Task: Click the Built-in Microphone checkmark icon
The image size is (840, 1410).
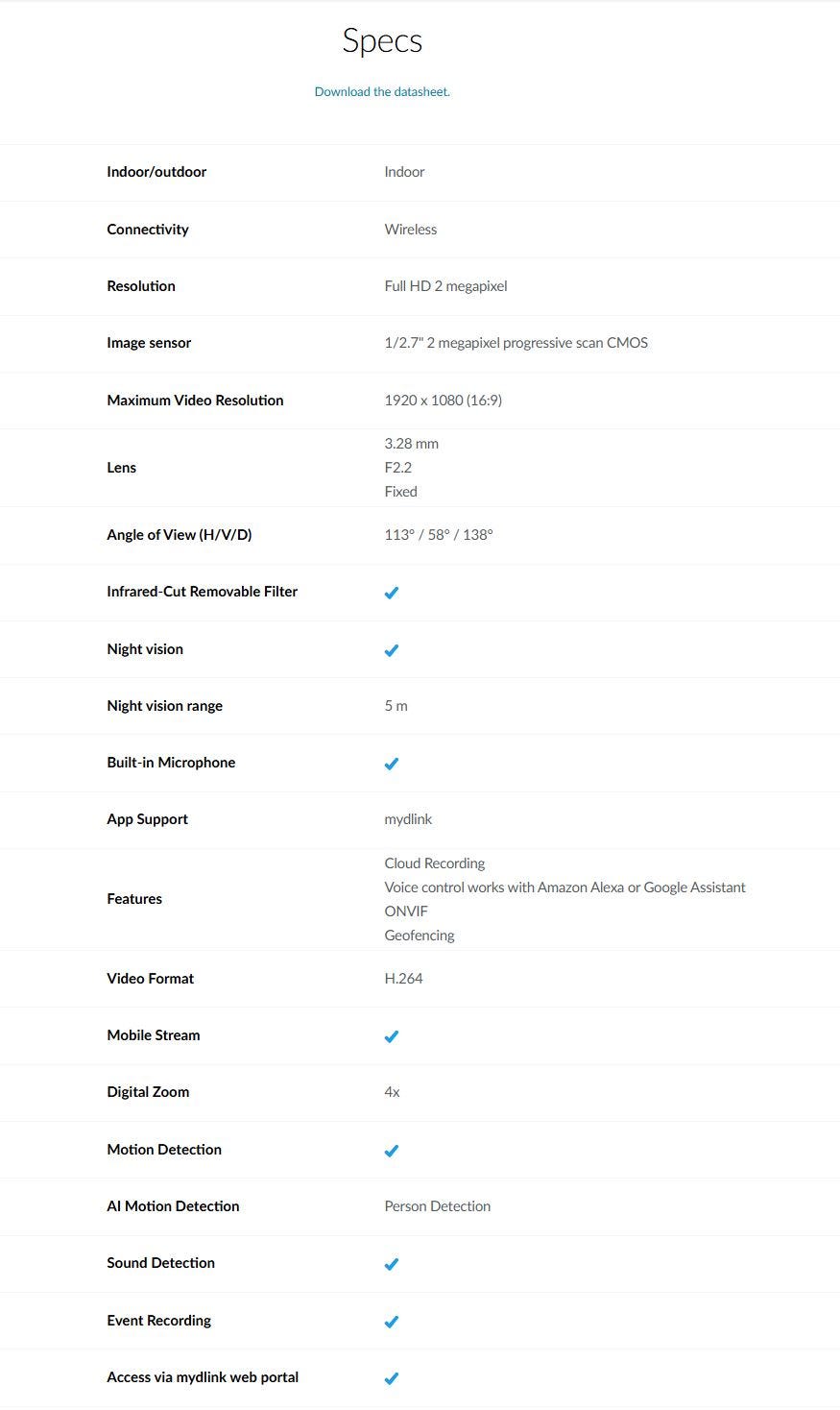Action: tap(391, 764)
